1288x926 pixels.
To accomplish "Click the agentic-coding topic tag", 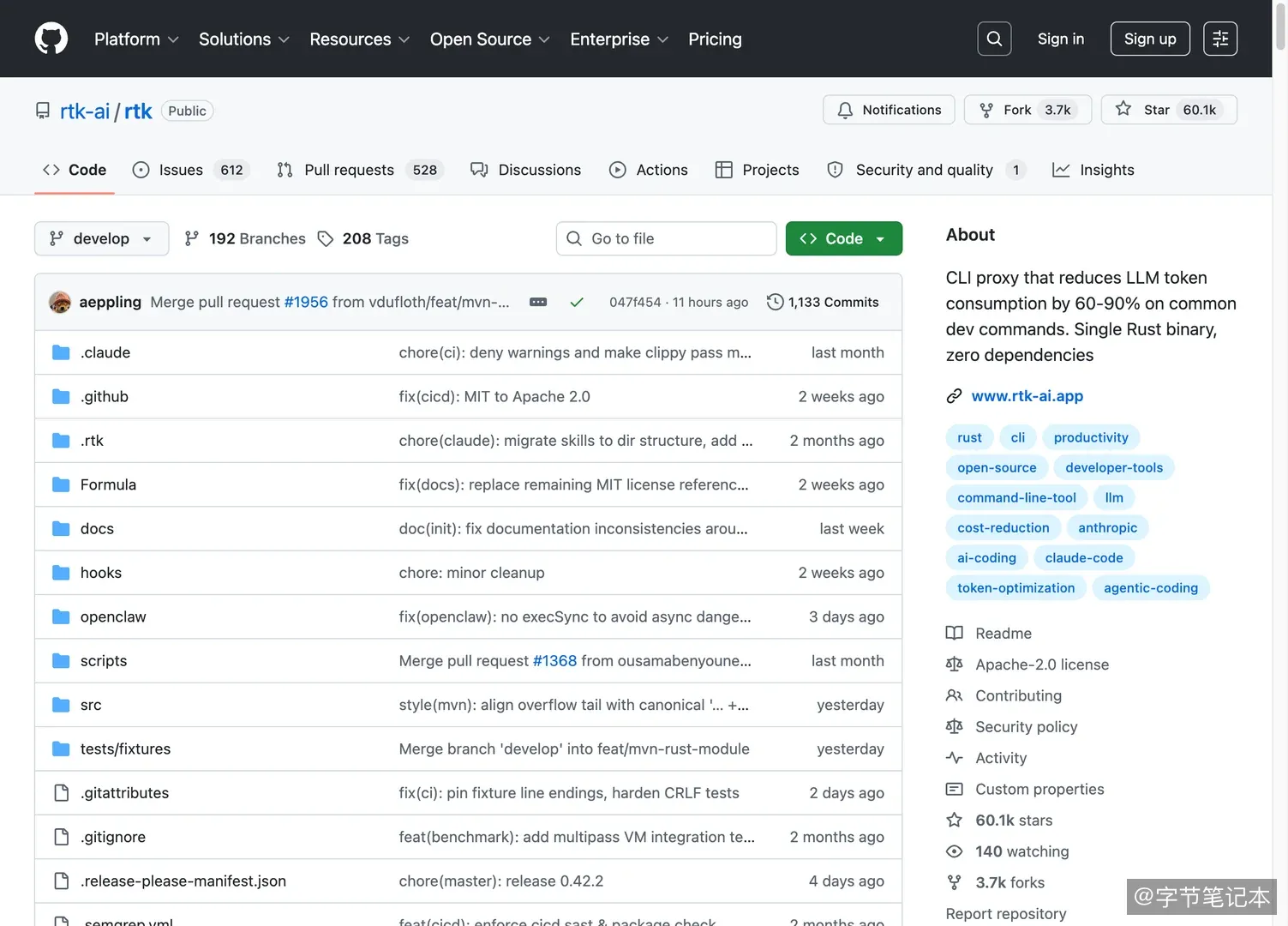I will click(1150, 587).
